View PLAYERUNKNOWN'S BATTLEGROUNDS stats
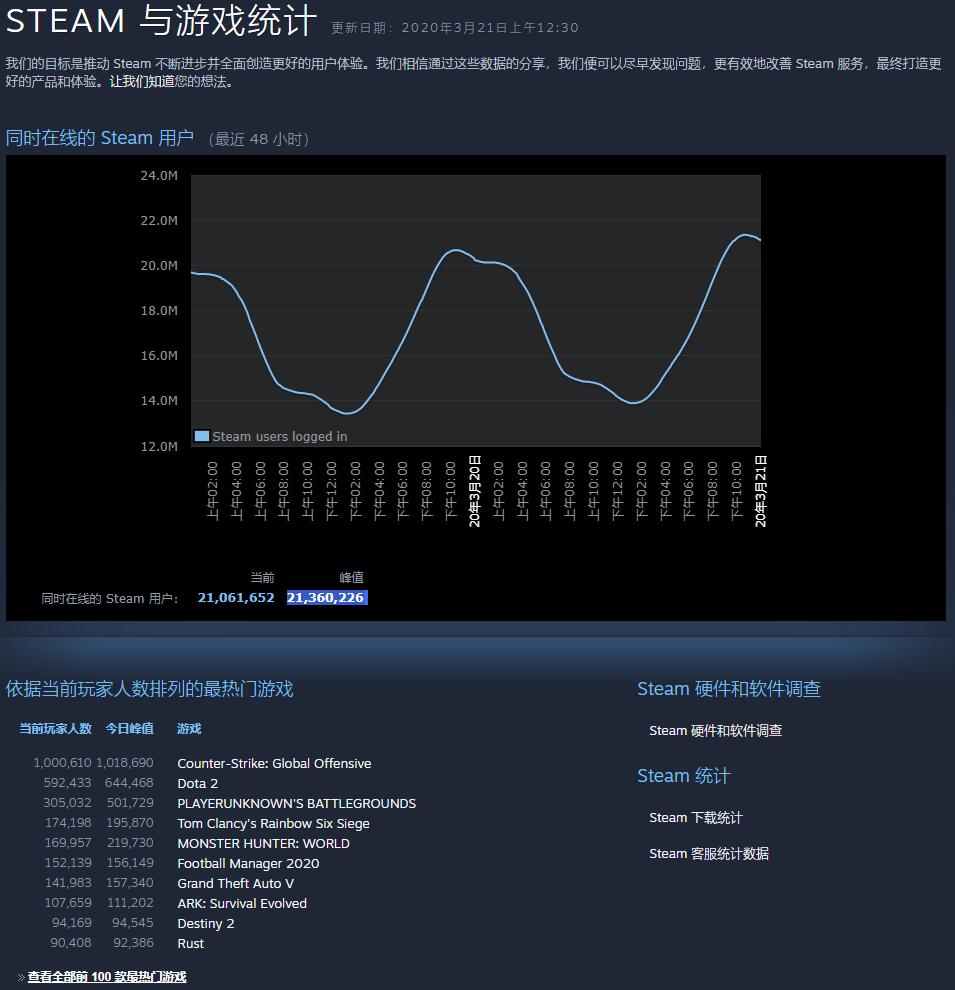 [x=296, y=803]
